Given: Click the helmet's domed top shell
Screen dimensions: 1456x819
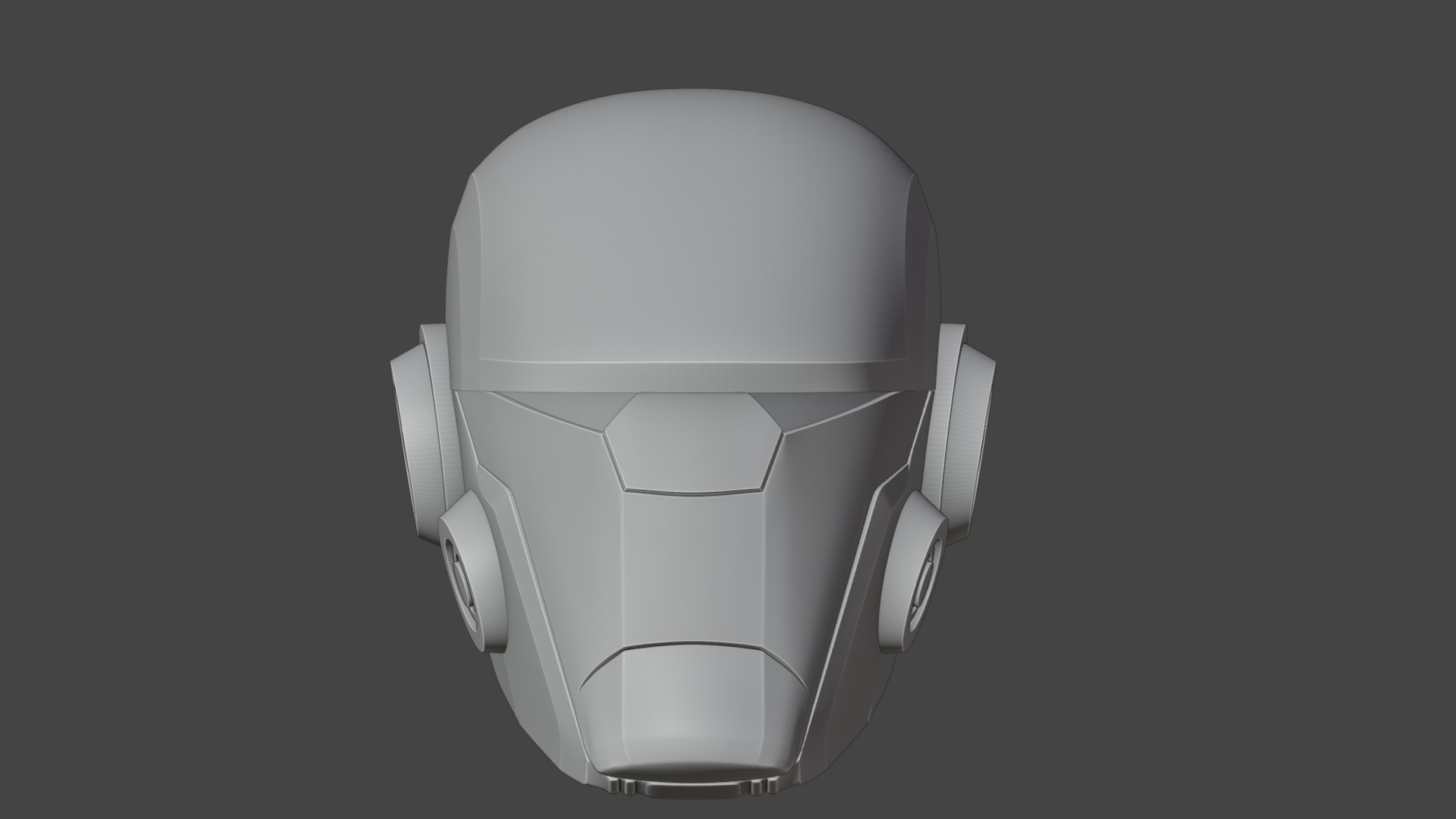Looking at the screenshot, I should [x=692, y=235].
